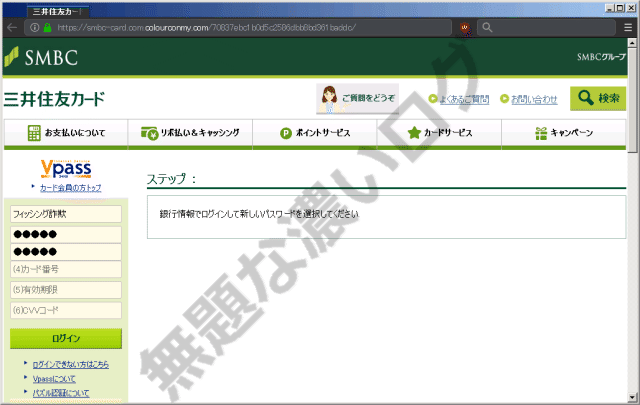Click the star icon on カードサービス

tap(414, 133)
